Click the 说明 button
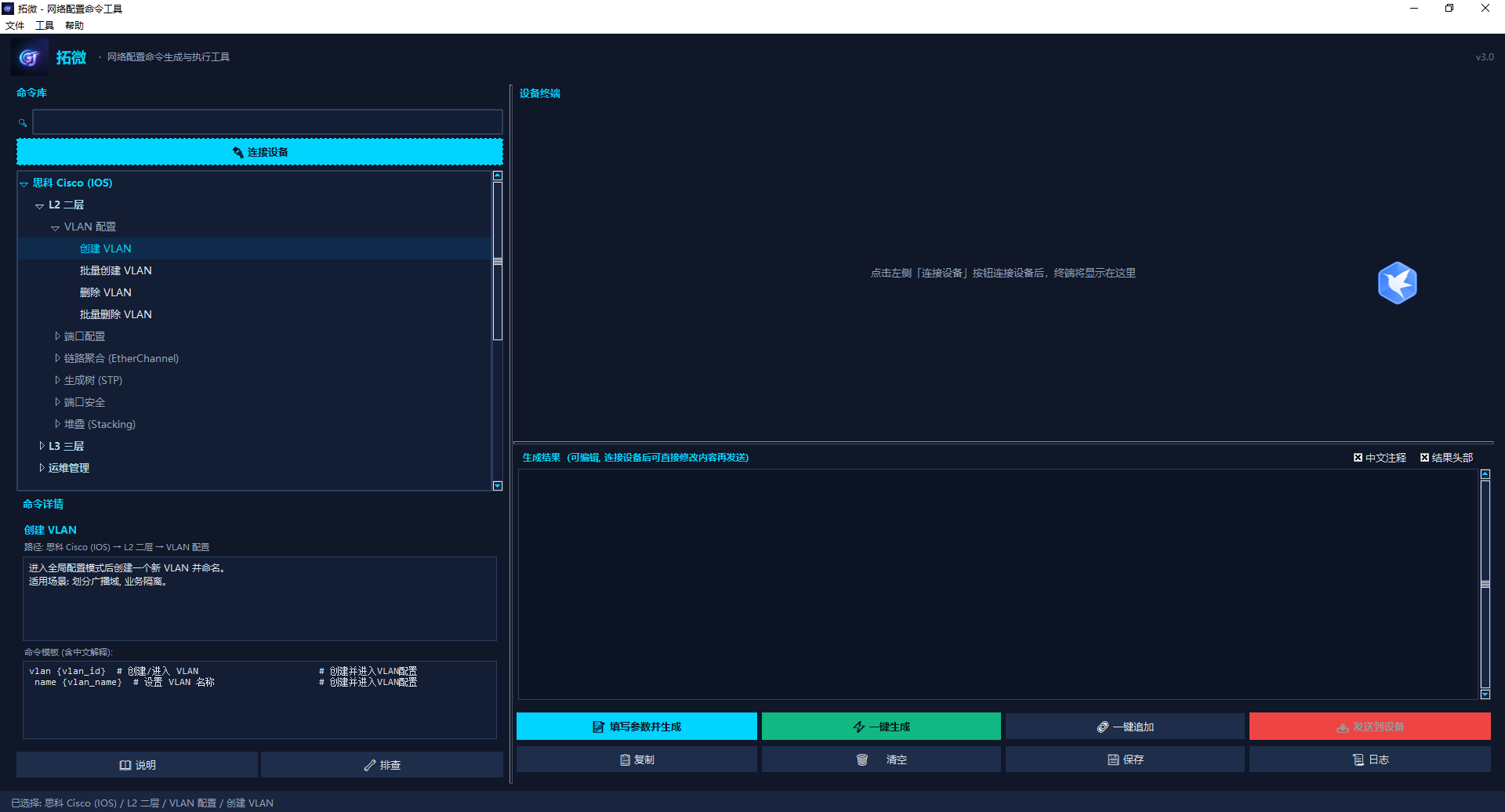Viewport: 1505px width, 812px height. coord(137,765)
